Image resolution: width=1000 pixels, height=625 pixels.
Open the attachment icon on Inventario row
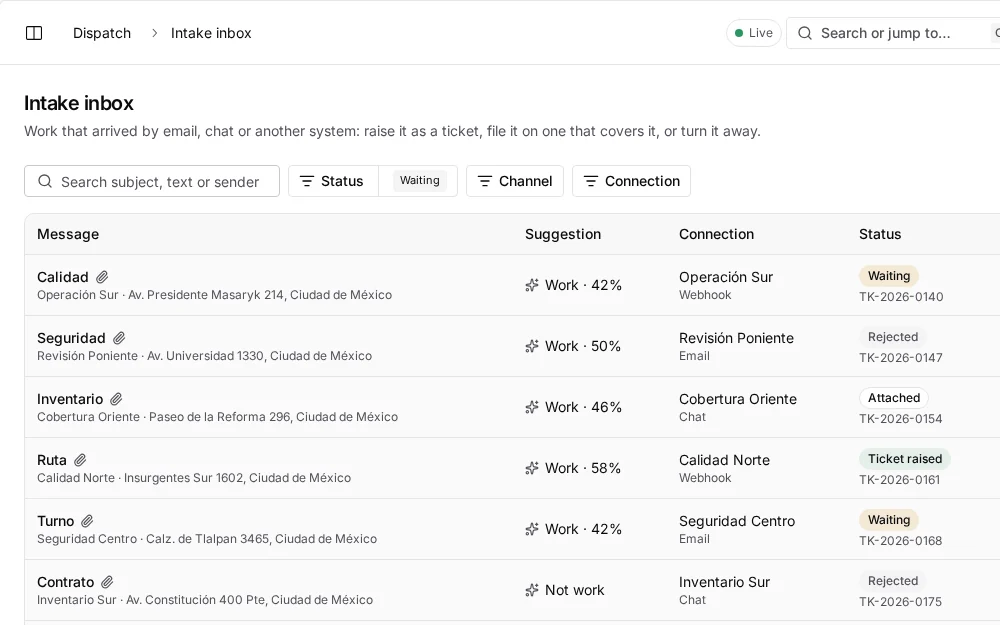116,399
